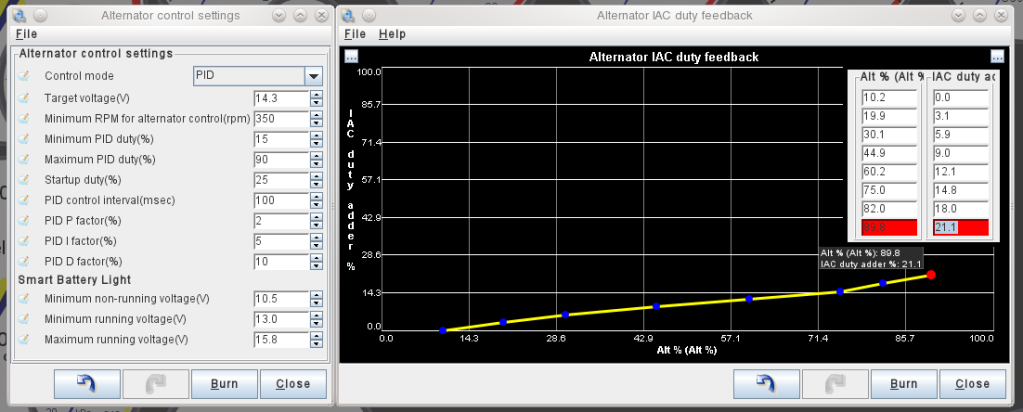
Task: Click the highlighted red Alt % cell 89.8
Action: (x=889, y=227)
